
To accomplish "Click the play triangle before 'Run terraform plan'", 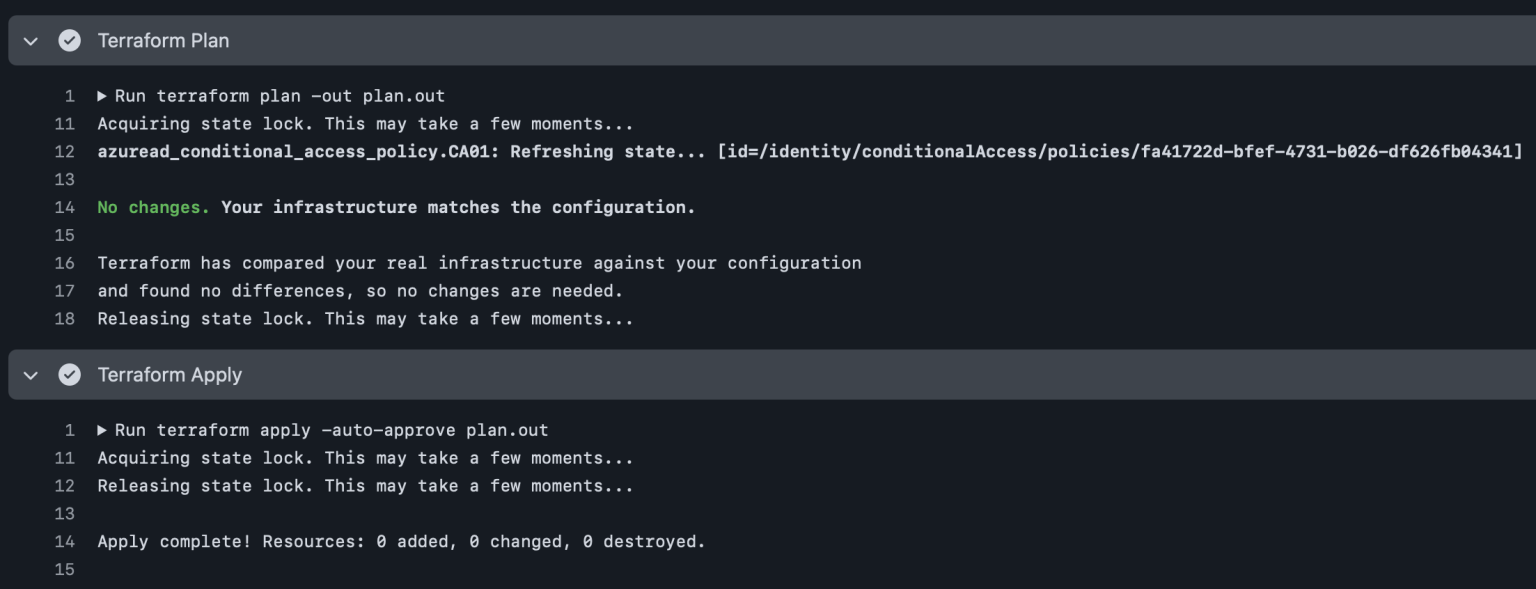I will (101, 95).
